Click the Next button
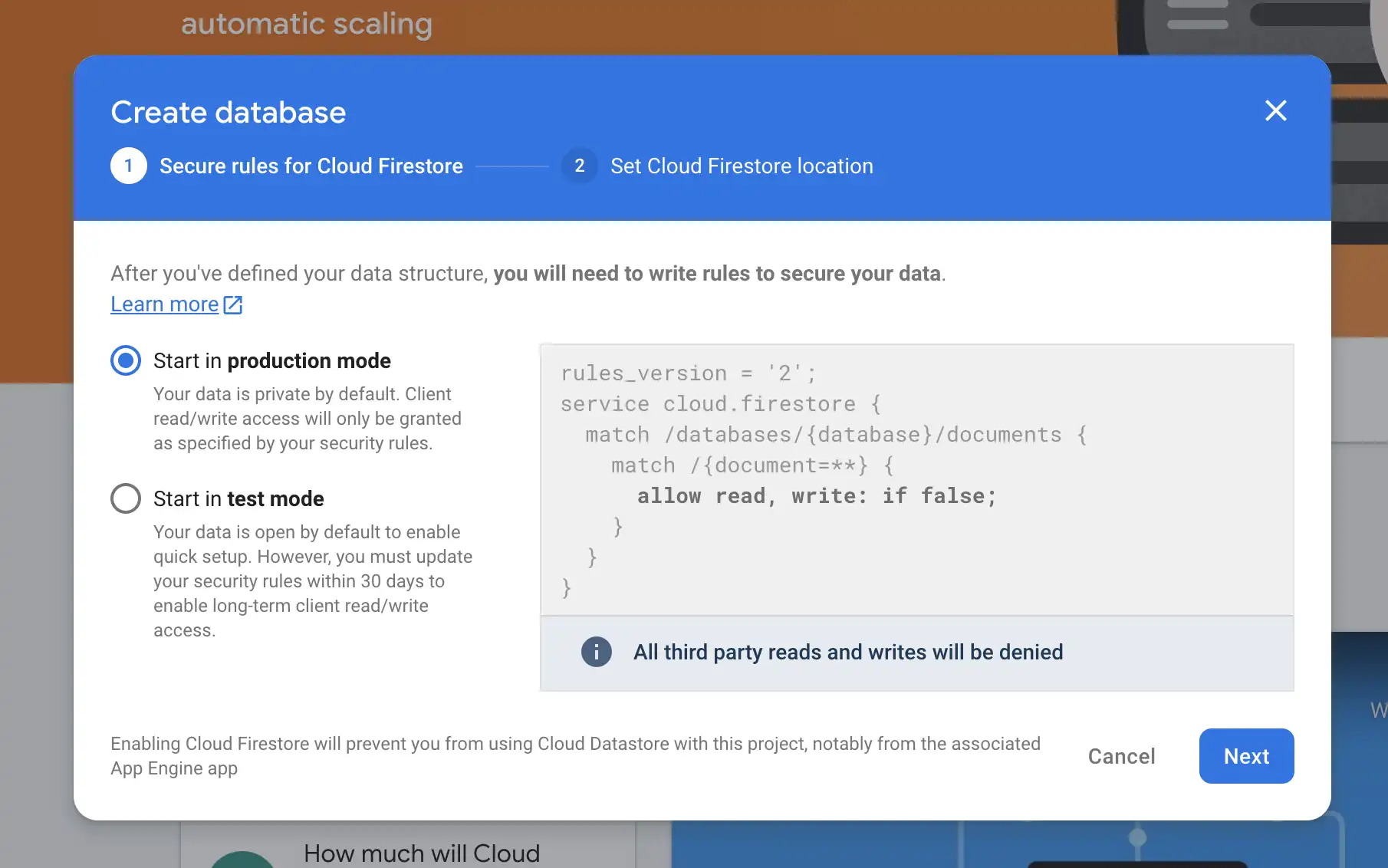The image size is (1388, 868). 1246,756
